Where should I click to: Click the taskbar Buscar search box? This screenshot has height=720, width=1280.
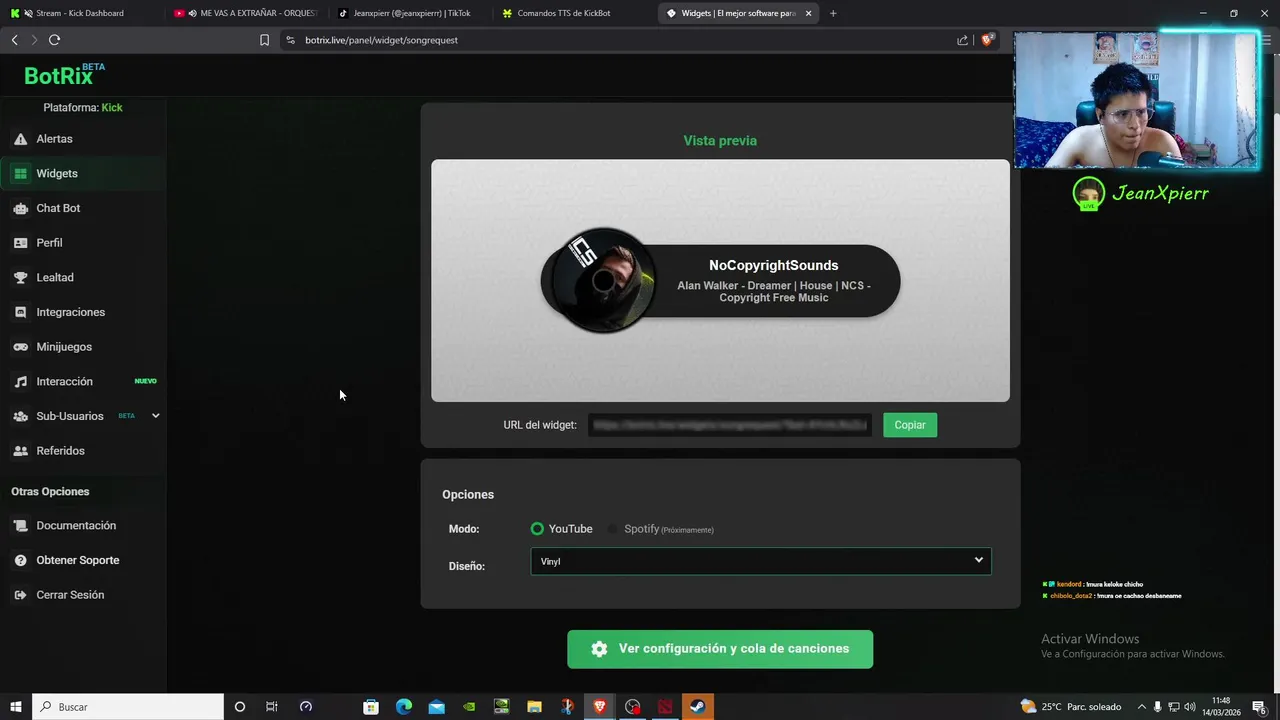point(128,707)
